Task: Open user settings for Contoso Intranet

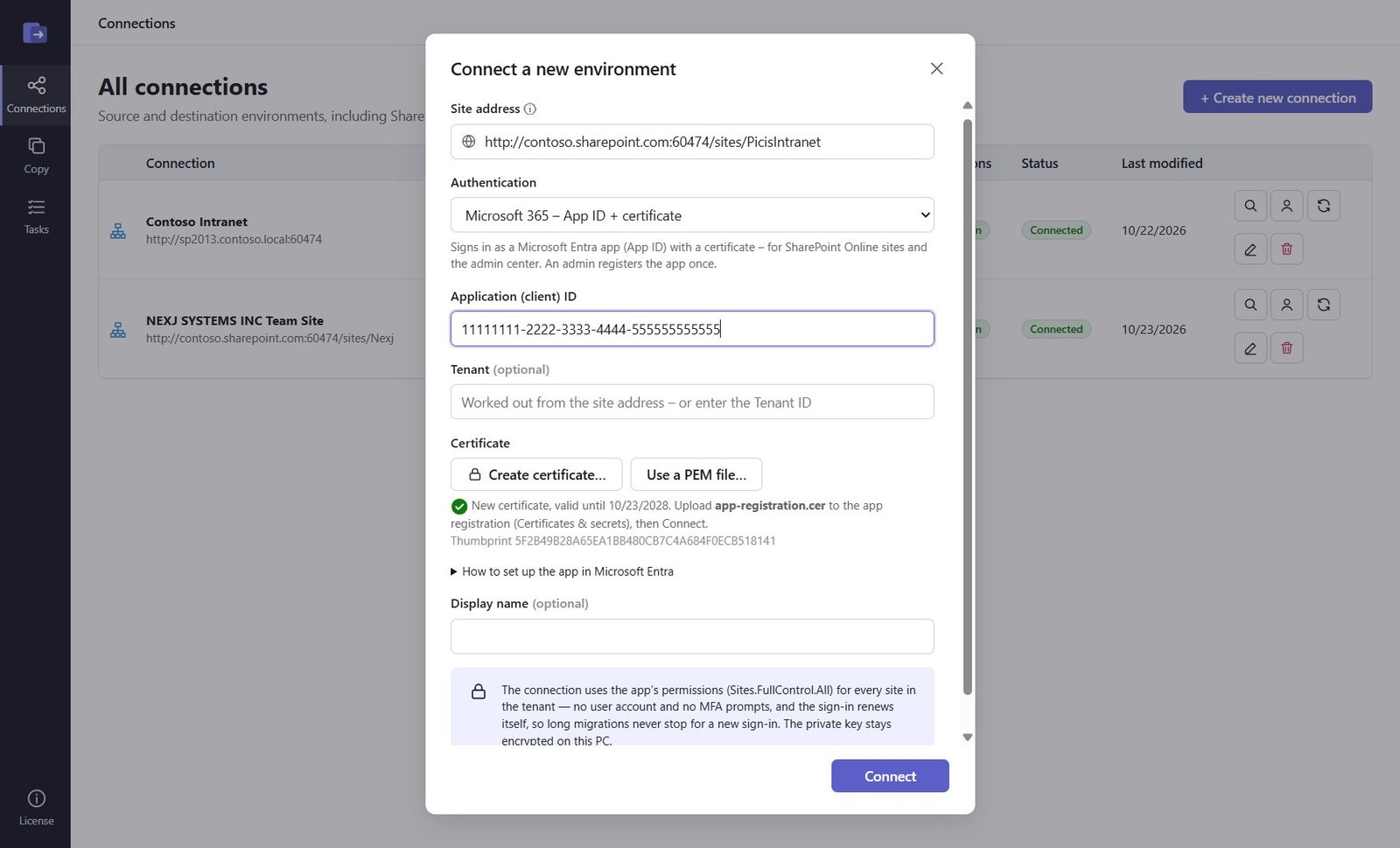Action: [x=1286, y=206]
